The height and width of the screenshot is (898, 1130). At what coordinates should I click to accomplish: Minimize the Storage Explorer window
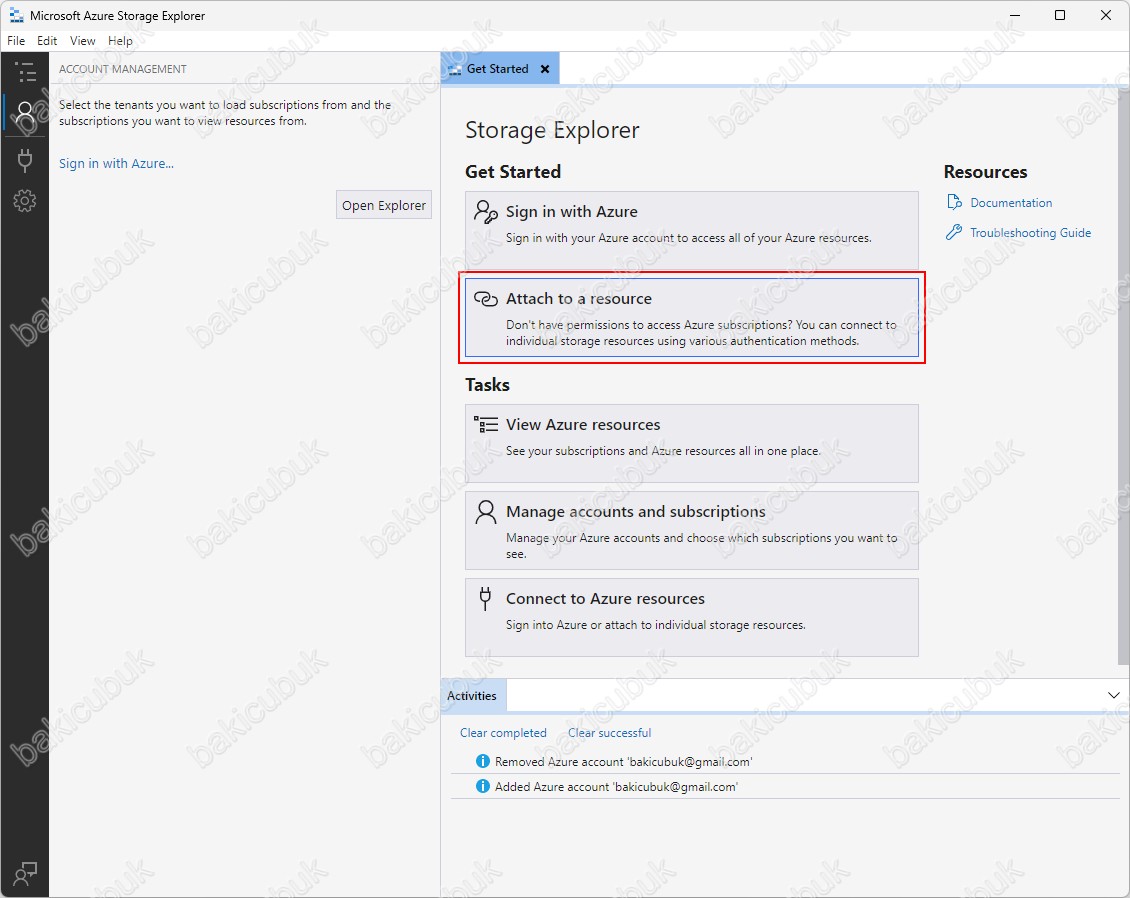[1015, 15]
